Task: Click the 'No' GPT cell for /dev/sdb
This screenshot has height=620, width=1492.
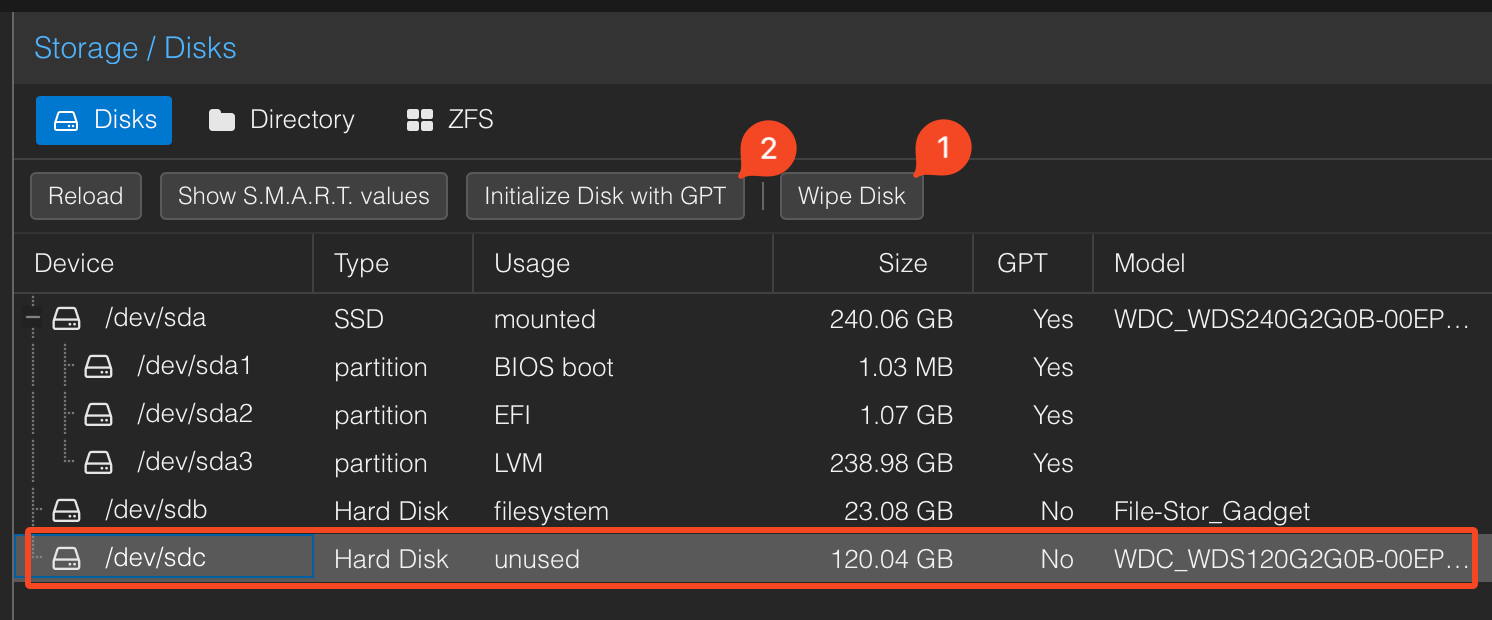Action: coord(1056,512)
